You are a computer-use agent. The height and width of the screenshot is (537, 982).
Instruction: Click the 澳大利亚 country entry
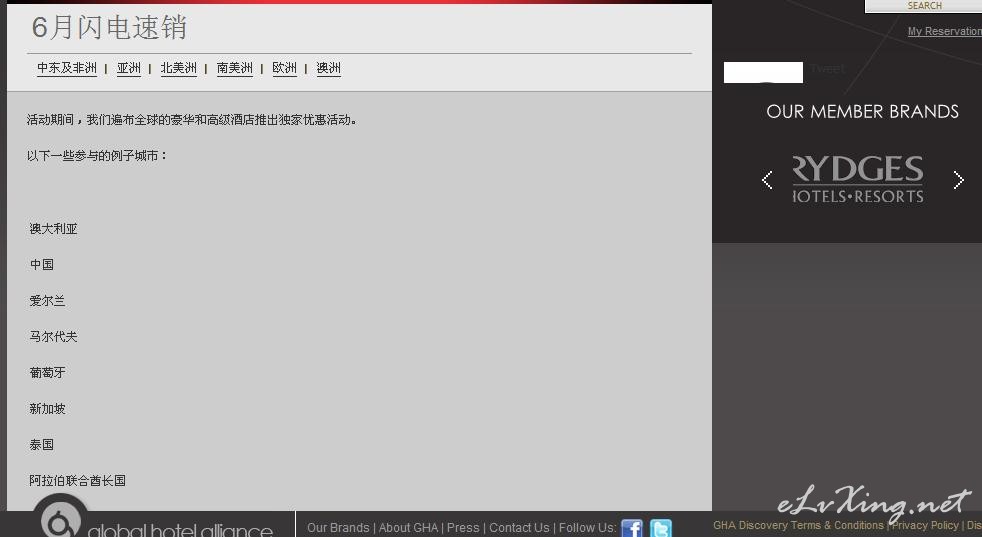(x=53, y=229)
